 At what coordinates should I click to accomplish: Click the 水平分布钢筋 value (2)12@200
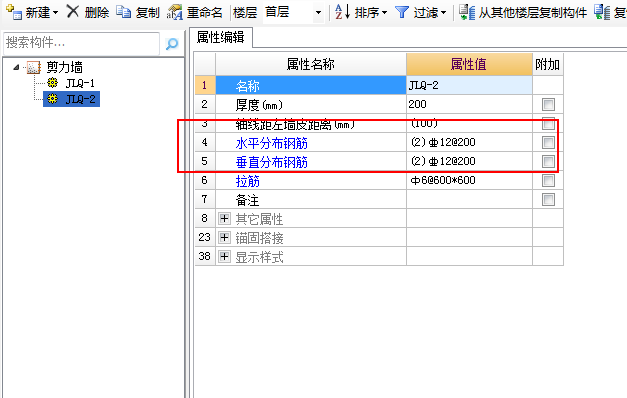pos(443,142)
